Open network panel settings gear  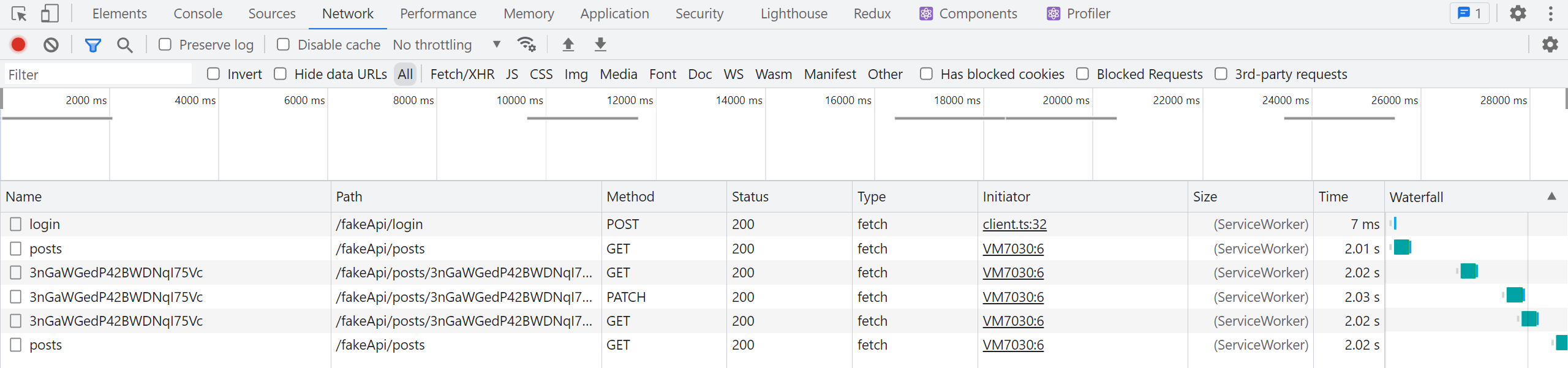pos(1550,45)
